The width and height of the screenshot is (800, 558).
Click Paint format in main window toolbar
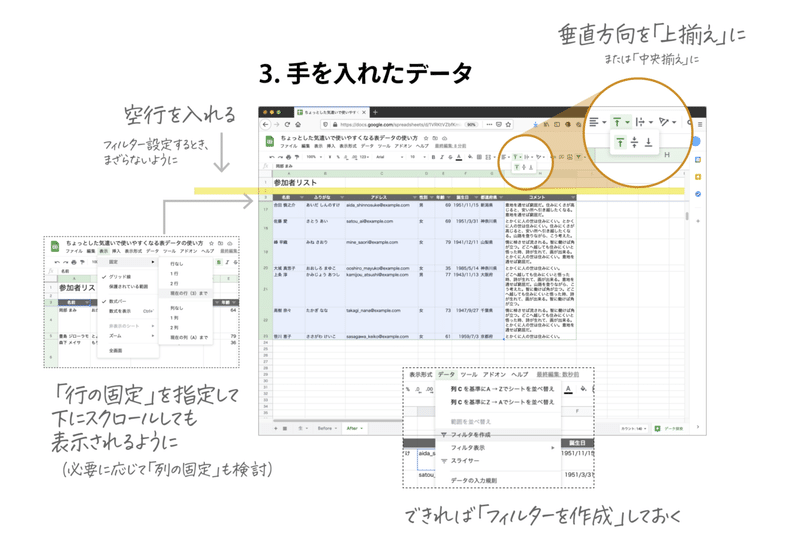pyautogui.click(x=296, y=157)
